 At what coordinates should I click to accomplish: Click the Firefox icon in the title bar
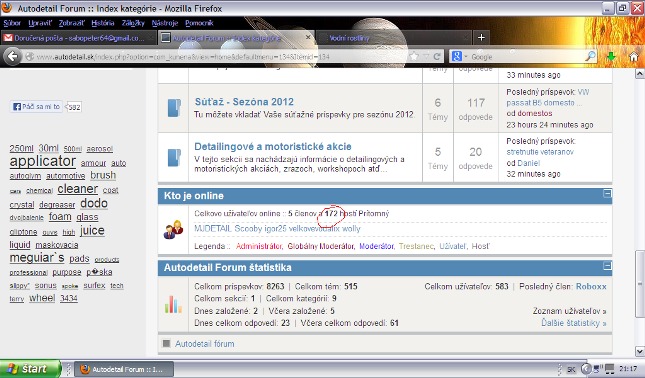(x=7, y=7)
